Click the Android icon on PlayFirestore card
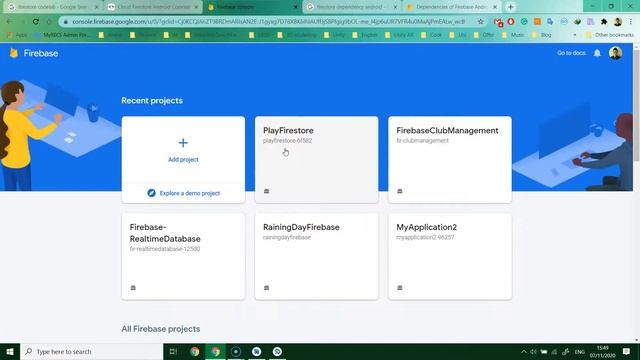 click(267, 191)
